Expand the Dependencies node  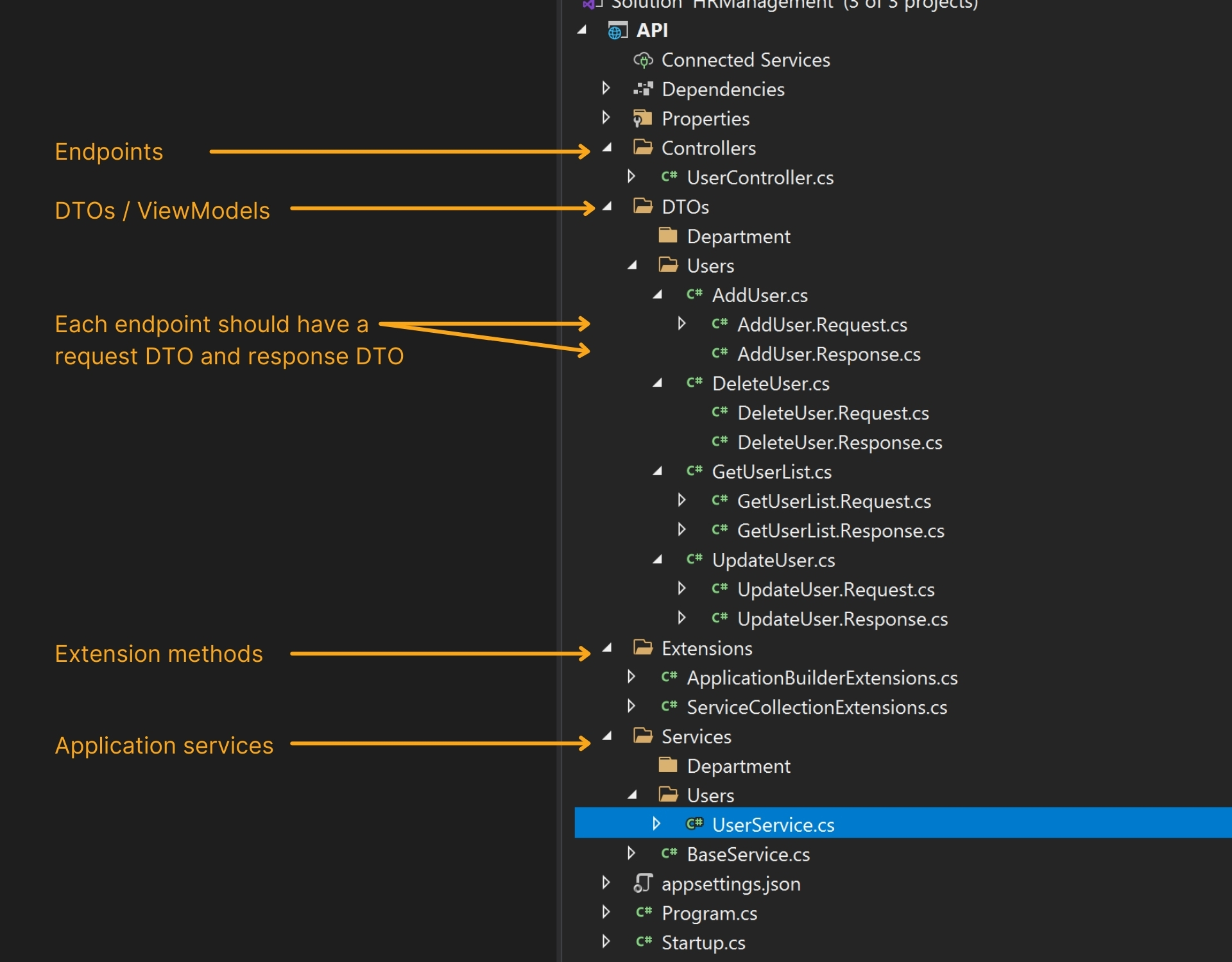[x=606, y=89]
